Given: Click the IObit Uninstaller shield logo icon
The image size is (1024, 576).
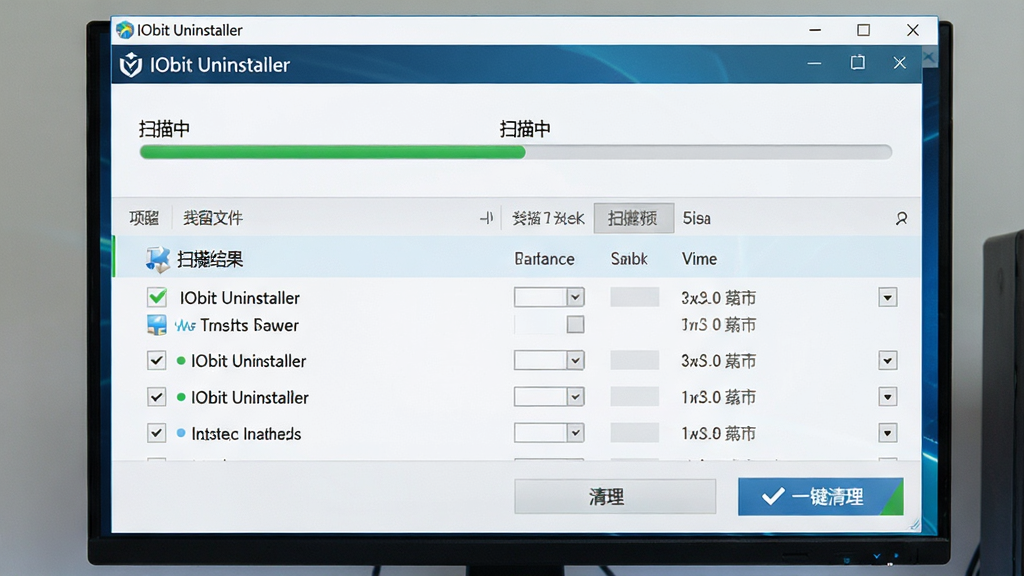Looking at the screenshot, I should (x=131, y=65).
